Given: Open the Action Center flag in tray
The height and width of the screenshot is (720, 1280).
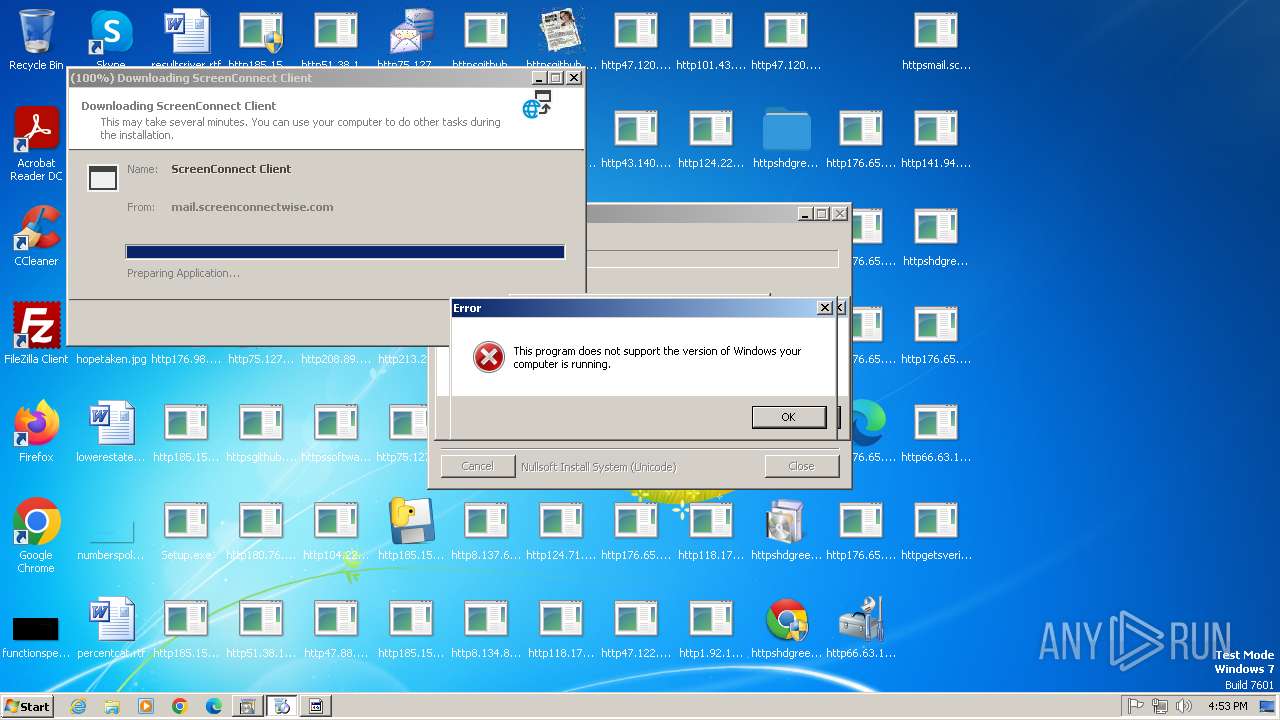Looking at the screenshot, I should [x=1136, y=706].
